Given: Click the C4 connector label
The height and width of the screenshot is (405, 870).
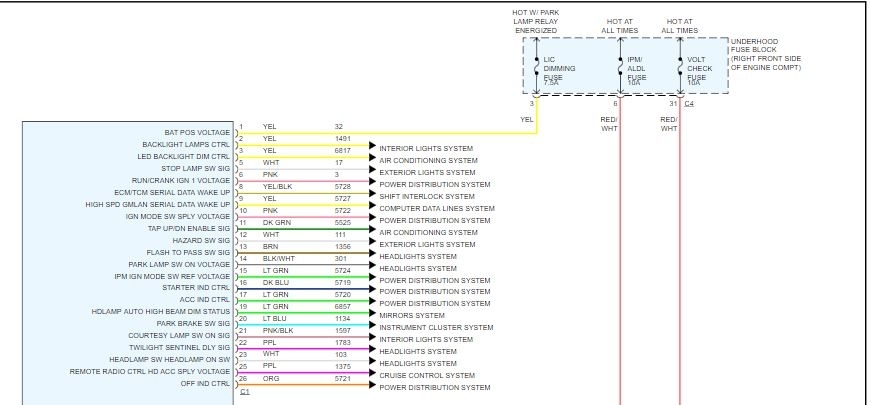Looking at the screenshot, I should coord(689,104).
